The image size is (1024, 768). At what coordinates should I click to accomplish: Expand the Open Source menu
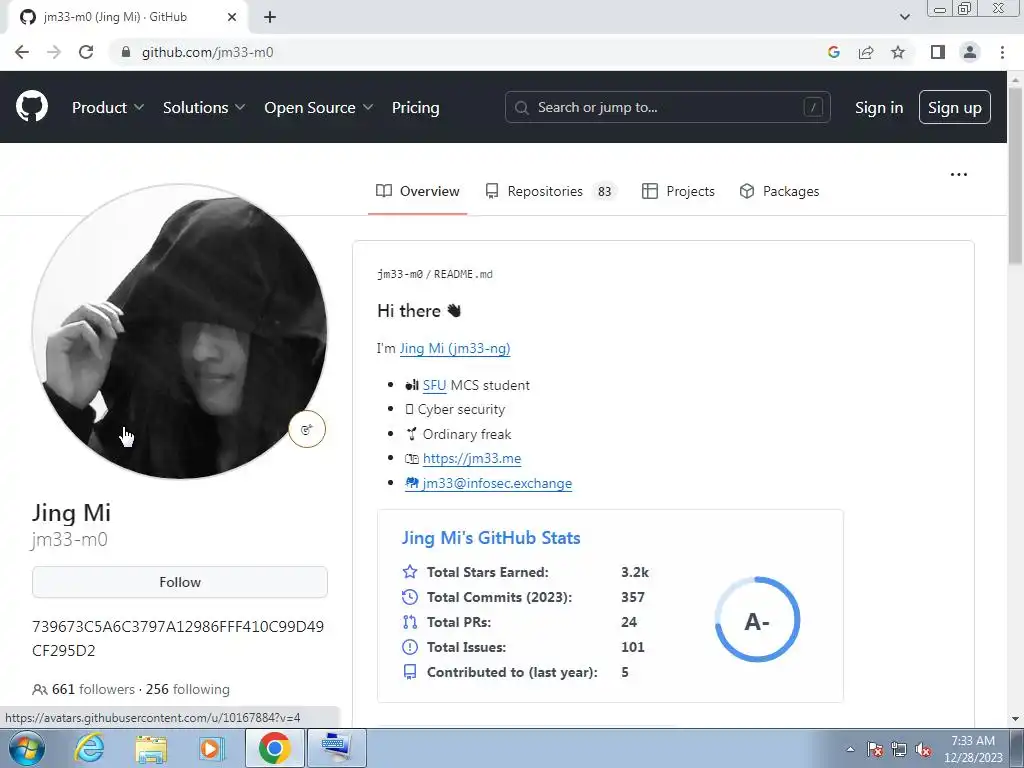pos(319,107)
